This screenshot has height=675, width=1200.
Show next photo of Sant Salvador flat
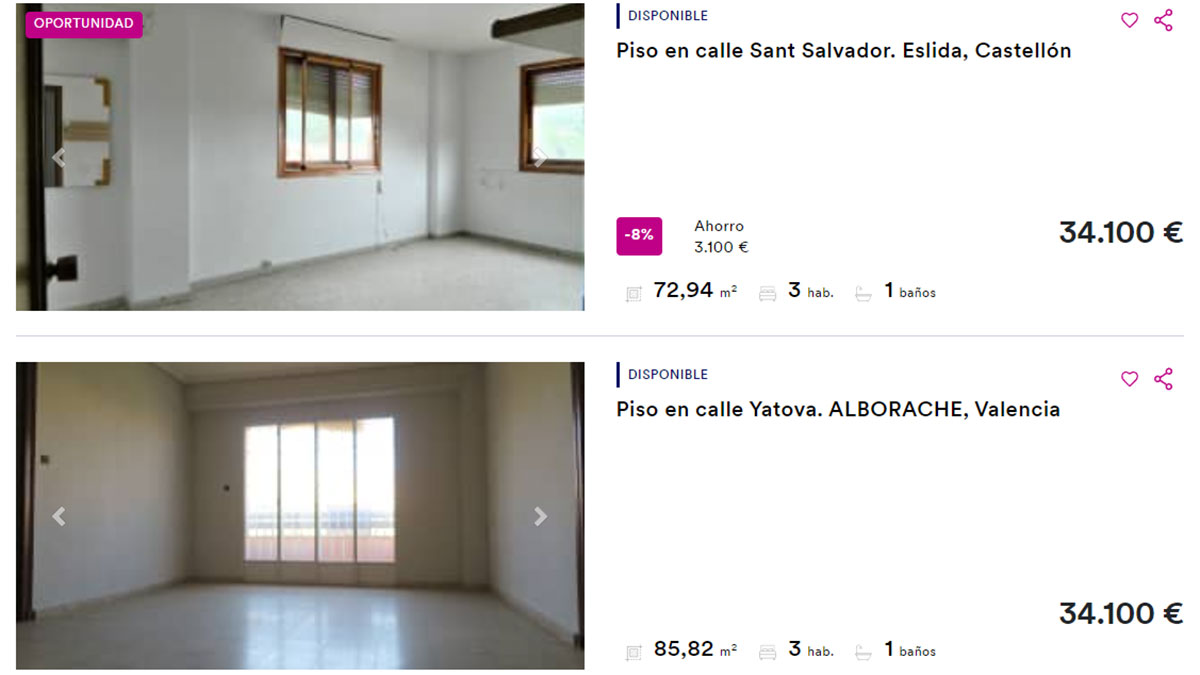coord(540,157)
